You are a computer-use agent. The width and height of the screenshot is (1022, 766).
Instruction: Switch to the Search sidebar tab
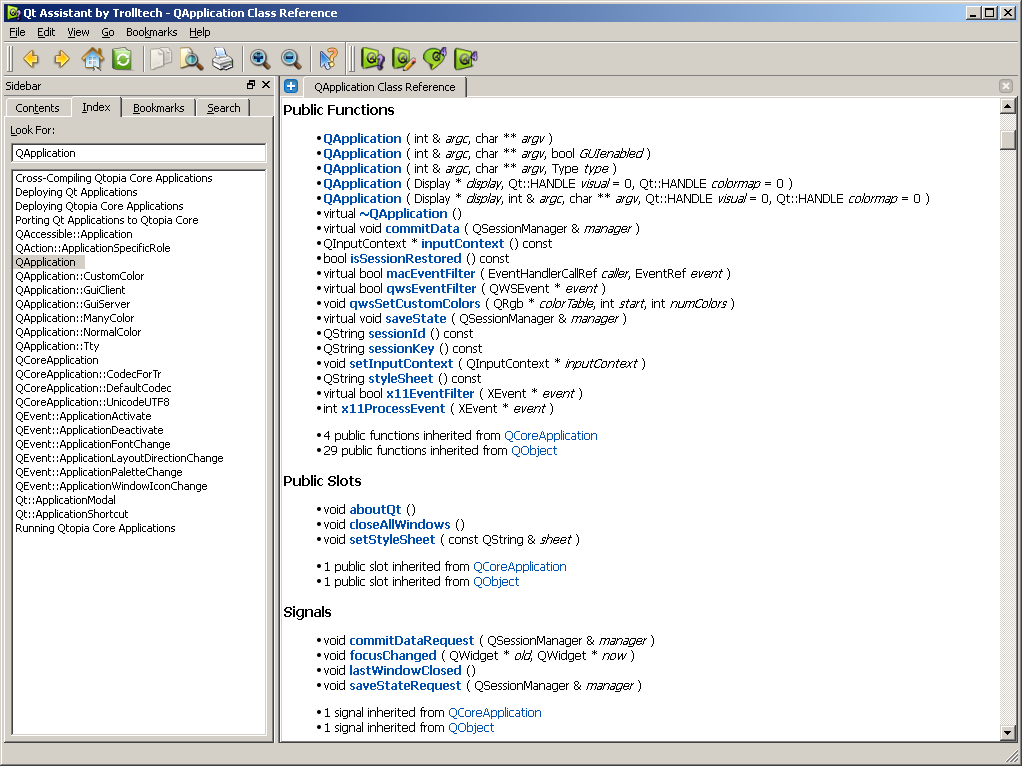pyautogui.click(x=224, y=108)
